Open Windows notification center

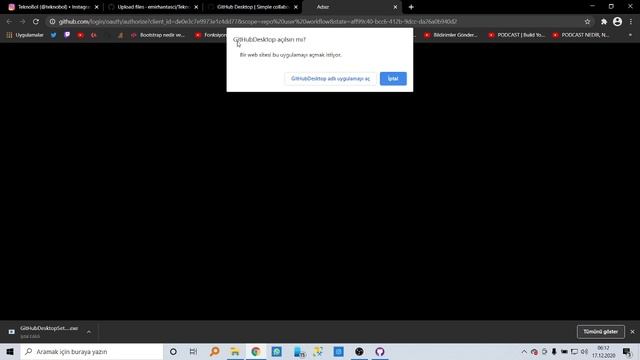[x=628, y=351]
